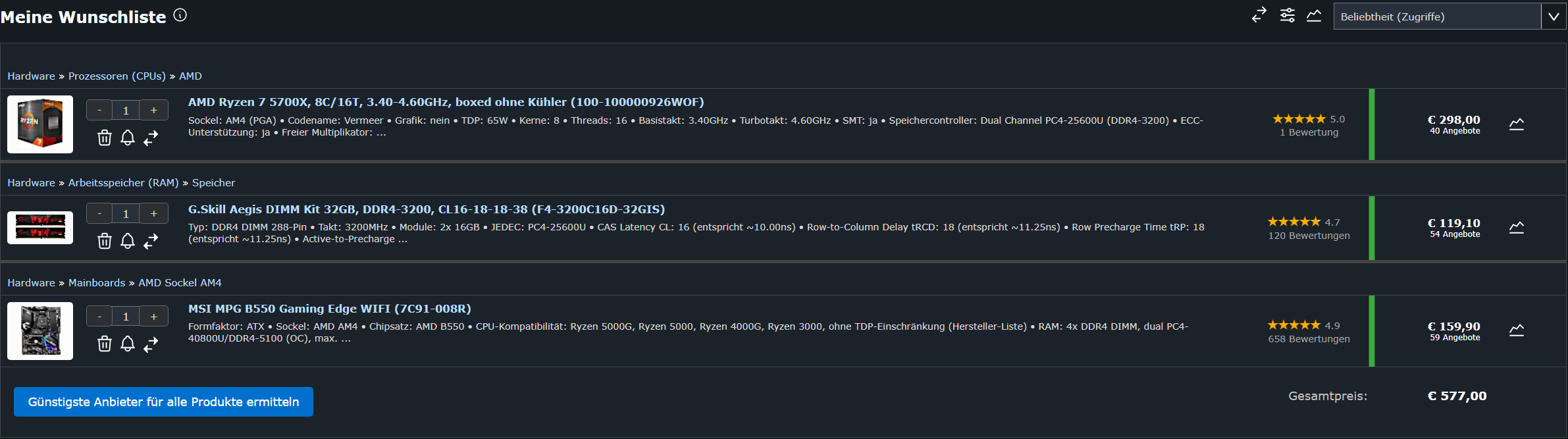Image resolution: width=1568 pixels, height=439 pixels.
Task: Open 658 Bewertungen rating for MSI board
Action: (x=1309, y=339)
